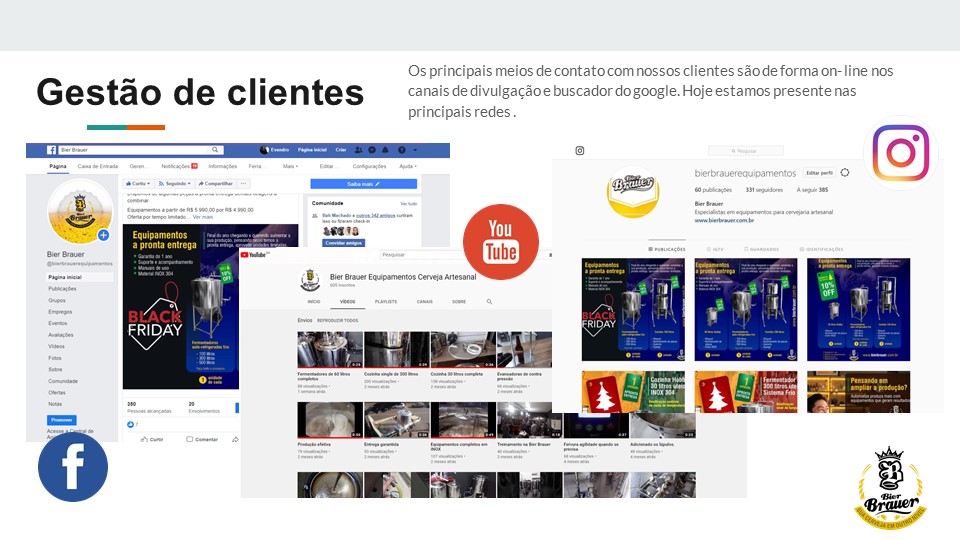Select the IGTV tab on Instagram
Screen dimensions: 960x540
click(x=715, y=249)
